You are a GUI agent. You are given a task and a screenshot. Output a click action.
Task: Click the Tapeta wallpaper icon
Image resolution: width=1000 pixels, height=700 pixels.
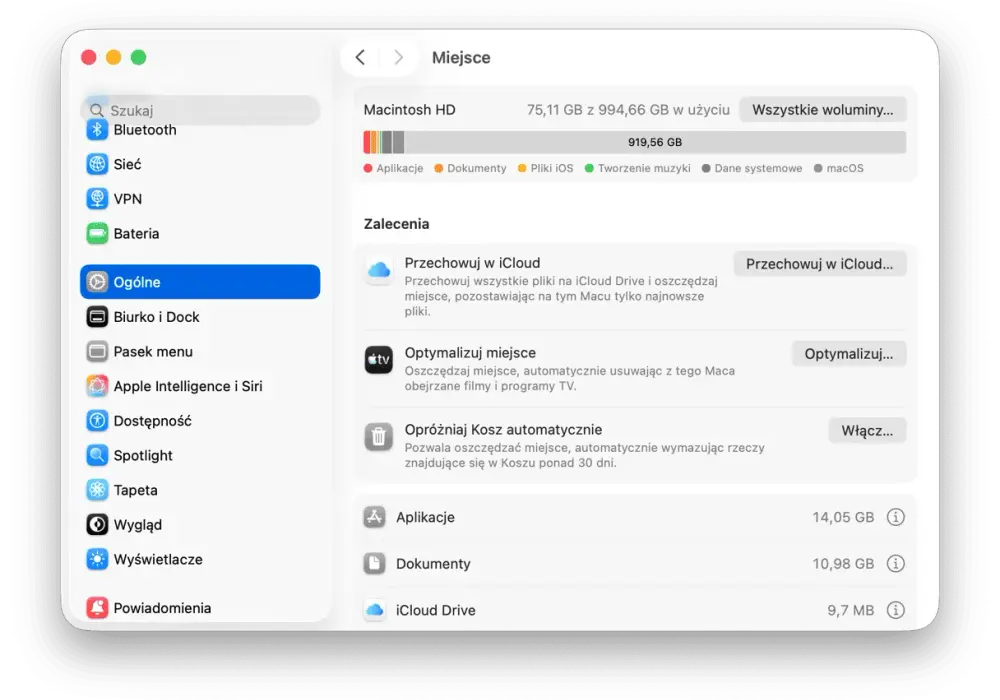[97, 490]
